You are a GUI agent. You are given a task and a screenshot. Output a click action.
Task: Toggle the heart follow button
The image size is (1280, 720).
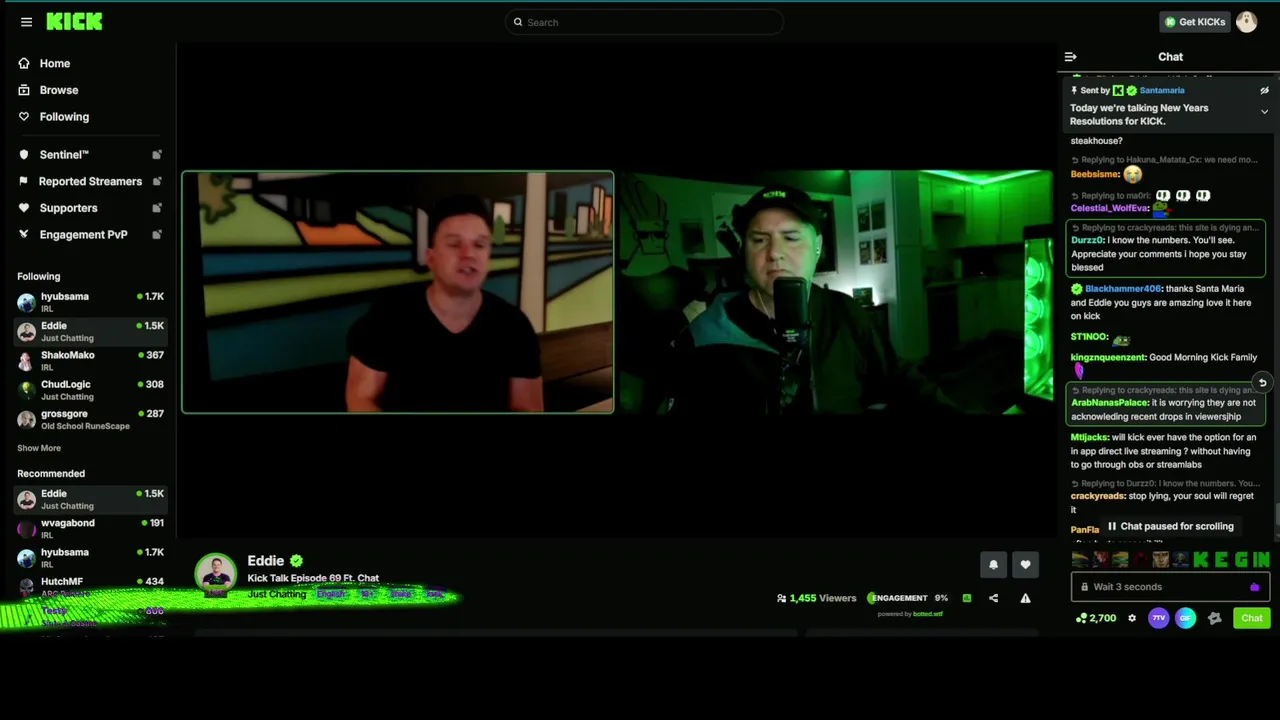1025,565
